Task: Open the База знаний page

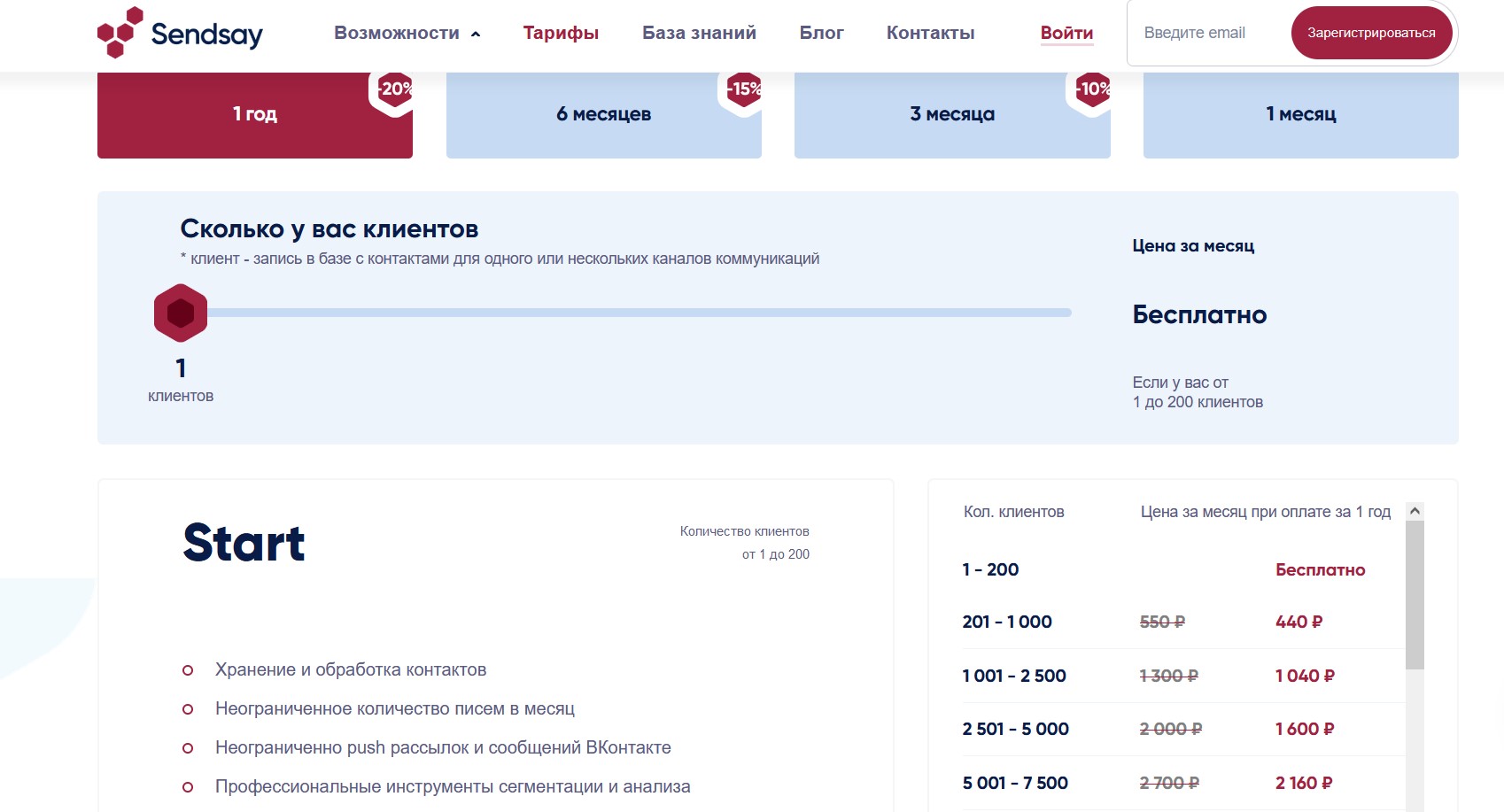Action: tap(699, 34)
